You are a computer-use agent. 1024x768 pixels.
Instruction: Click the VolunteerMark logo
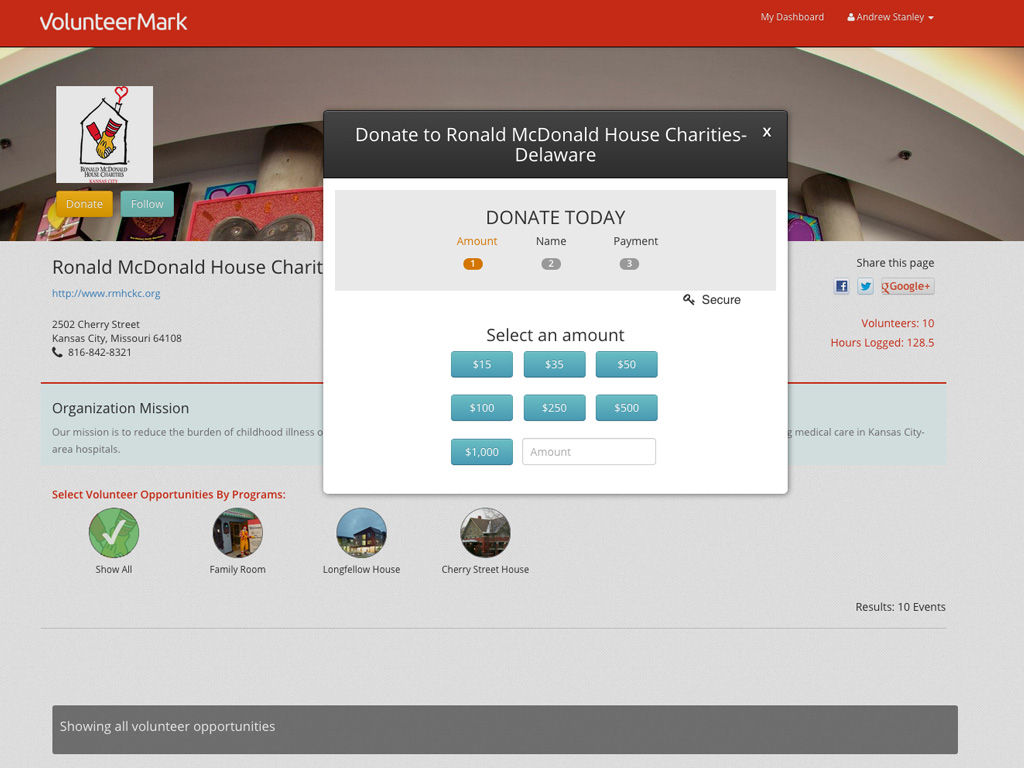(114, 22)
